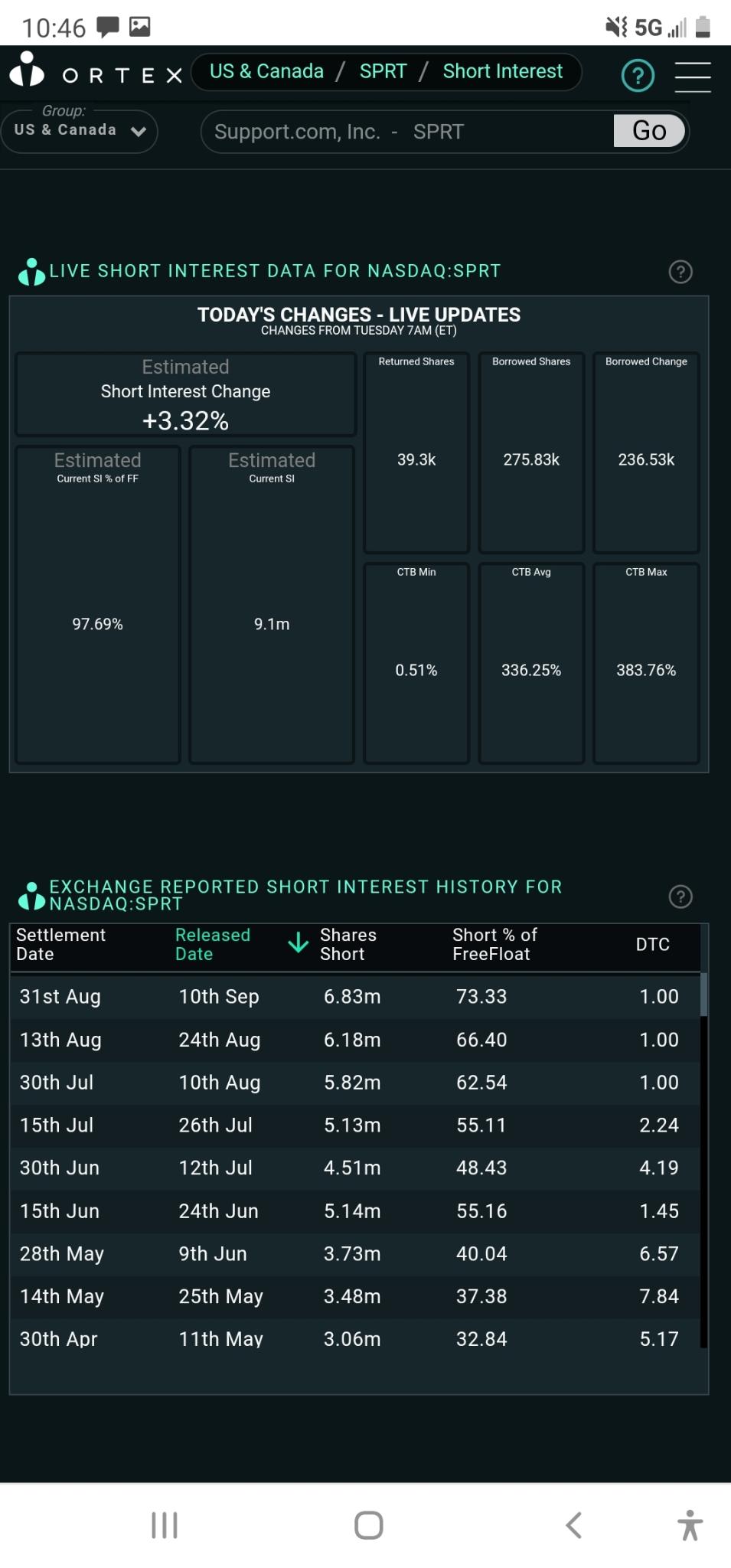Viewport: 731px width, 1568px height.
Task: Sort the table by DTC column
Action: 652,944
